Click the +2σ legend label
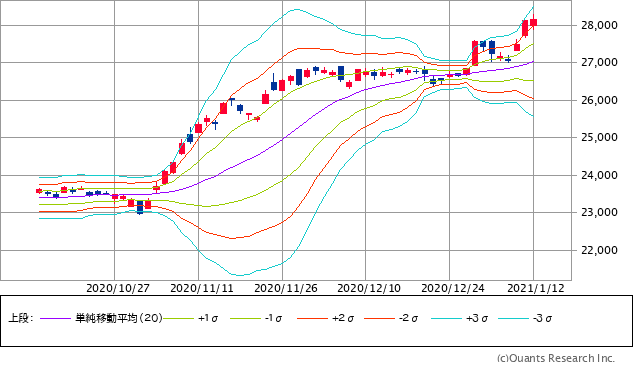The image size is (633, 373). 343,319
